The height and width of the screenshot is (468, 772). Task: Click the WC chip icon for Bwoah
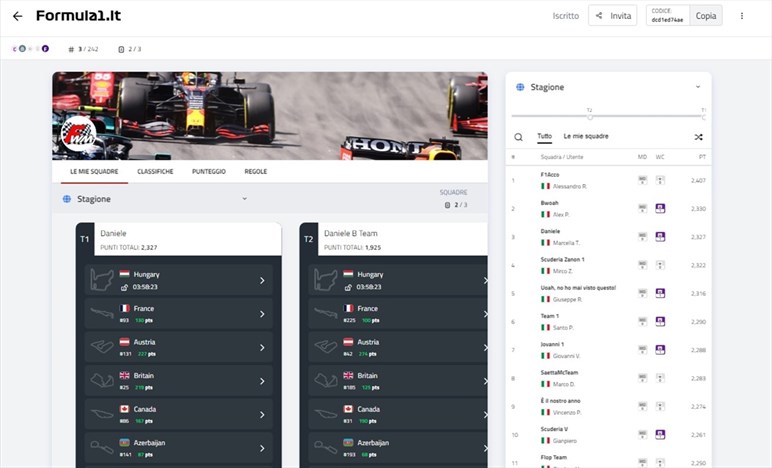(660, 208)
